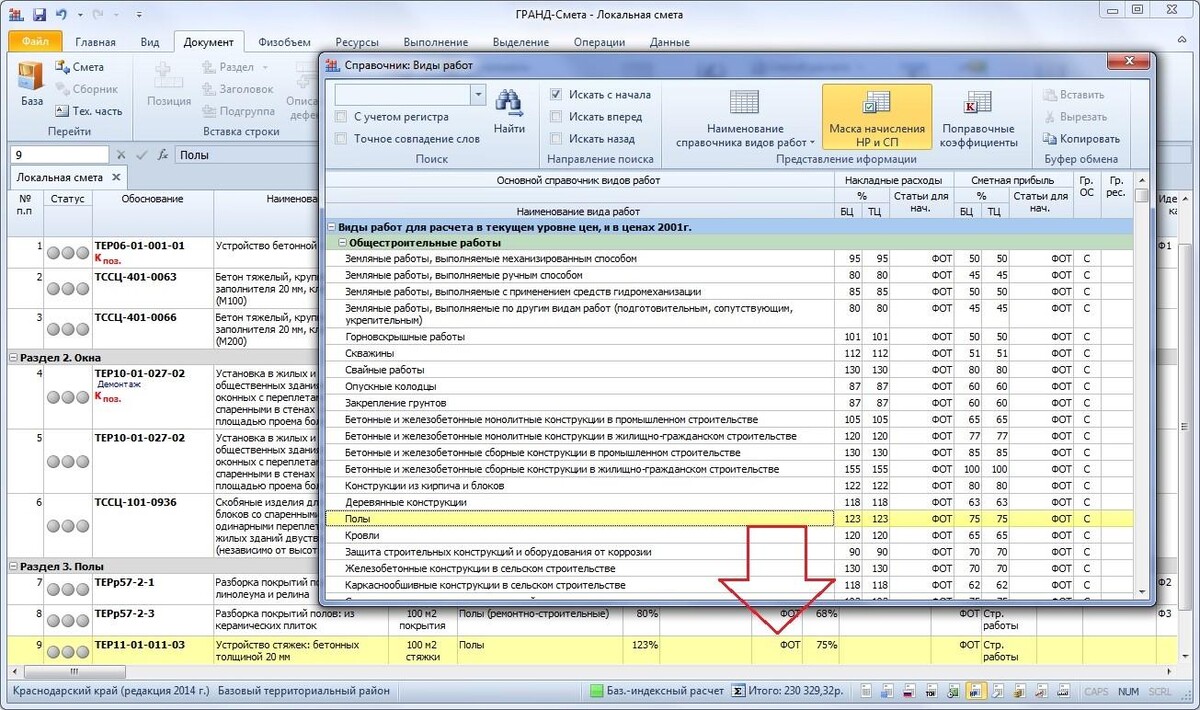Switch to the Вид ribbon tab
Screen dimensions: 1200x710
[x=150, y=42]
